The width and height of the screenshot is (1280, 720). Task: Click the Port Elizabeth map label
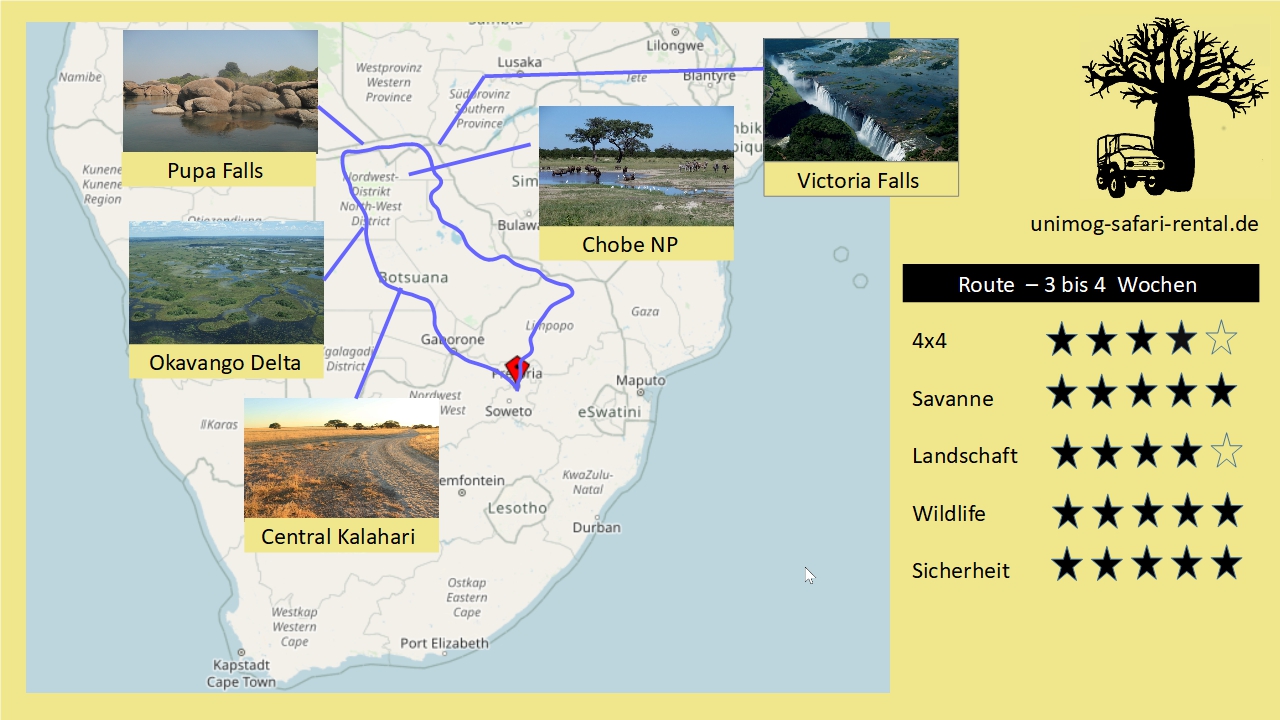(x=444, y=643)
